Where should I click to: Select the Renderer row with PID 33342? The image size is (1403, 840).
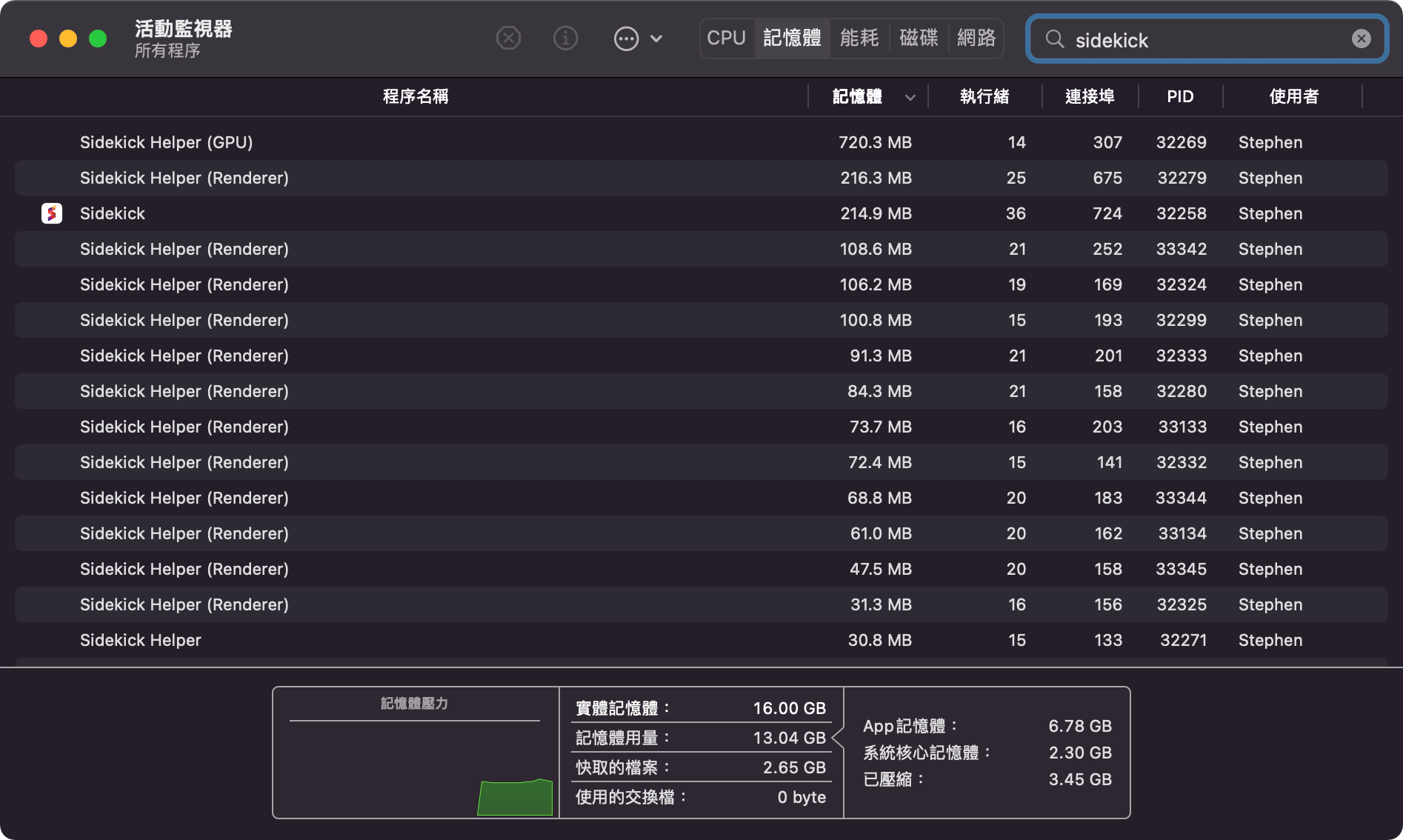(x=701, y=249)
